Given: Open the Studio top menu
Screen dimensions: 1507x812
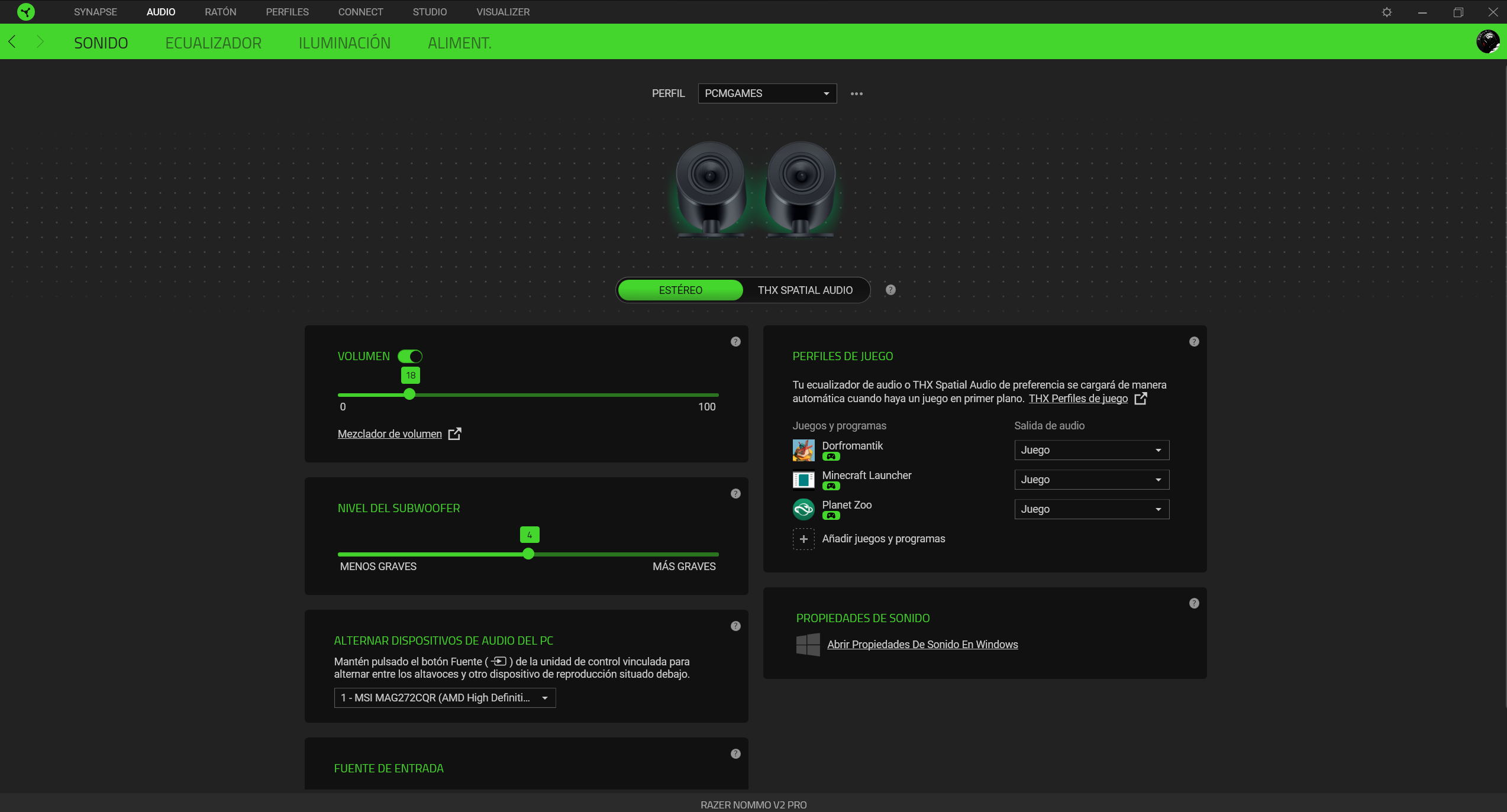Looking at the screenshot, I should tap(430, 12).
